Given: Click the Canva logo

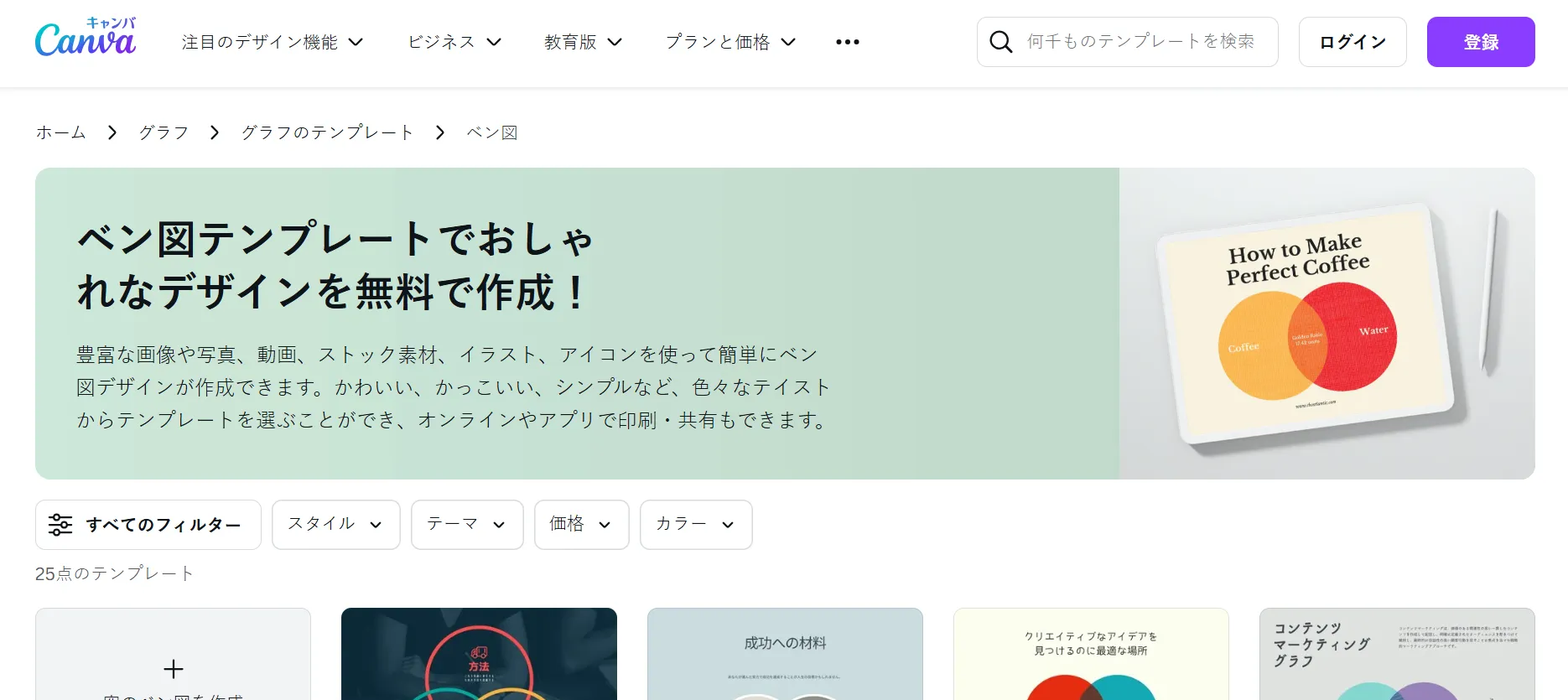Looking at the screenshot, I should (x=86, y=38).
